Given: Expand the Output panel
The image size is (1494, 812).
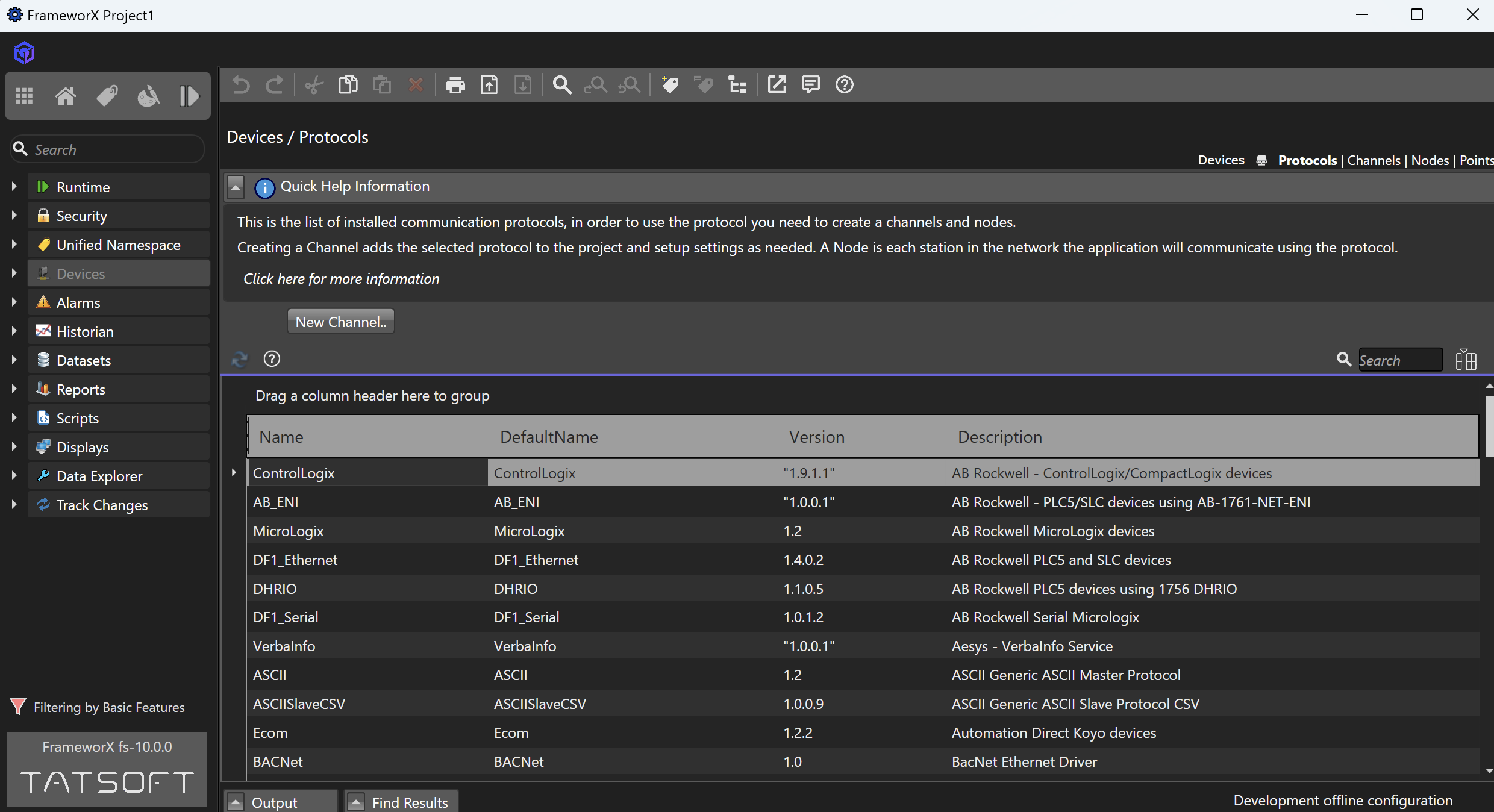Looking at the screenshot, I should [236, 802].
